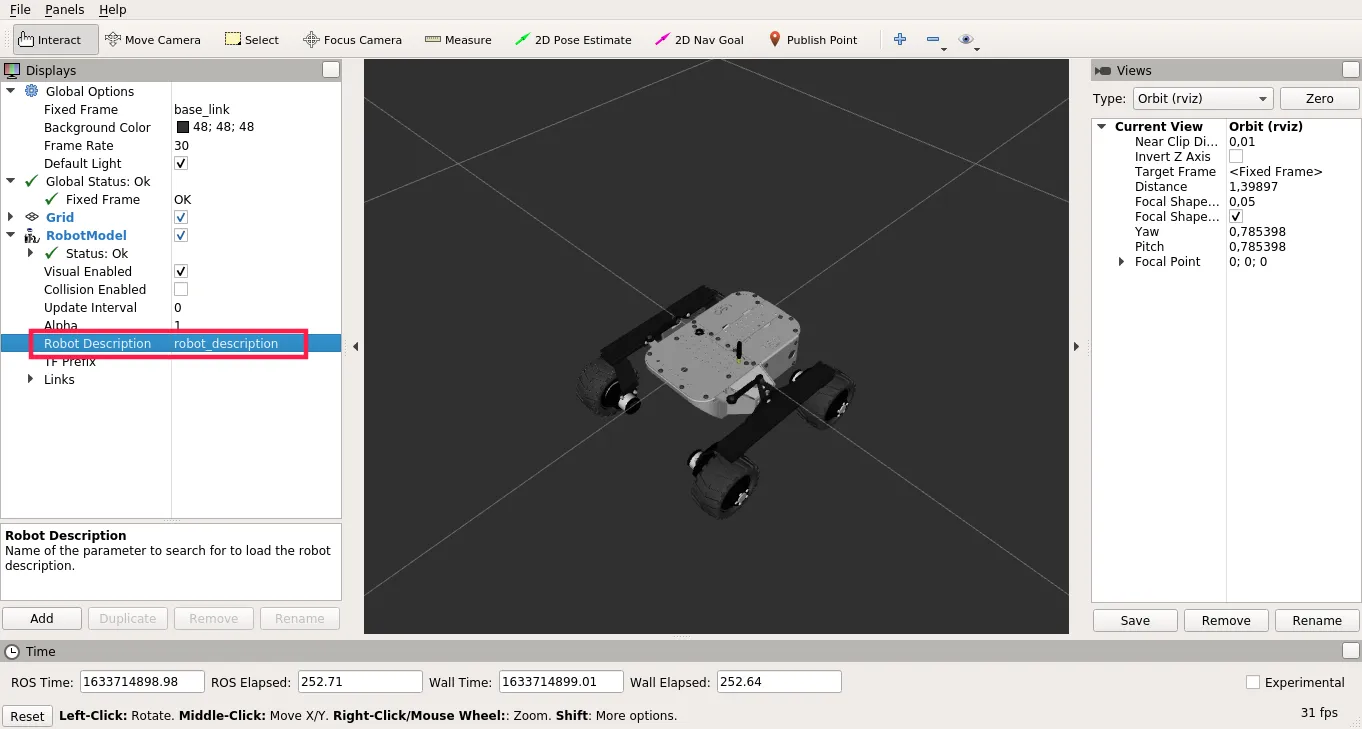Open the Panels menu
Screen dimensions: 1362x729
tap(64, 10)
